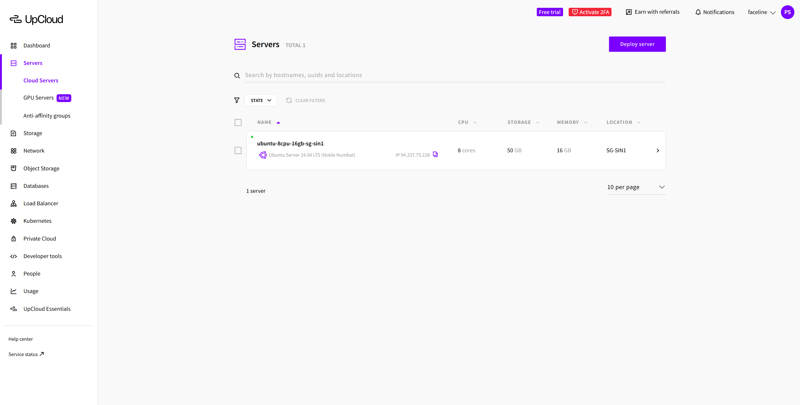Click the Servers page header icon
800x405 pixels.
240,44
